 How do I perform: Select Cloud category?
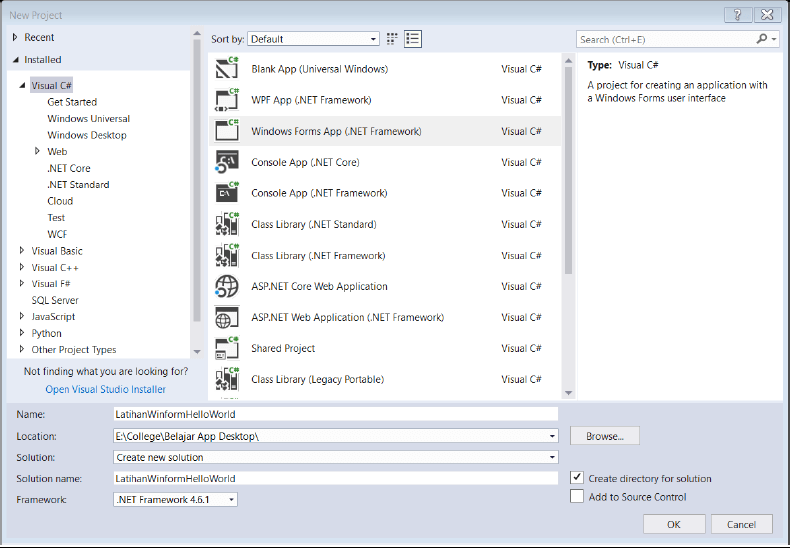click(60, 201)
